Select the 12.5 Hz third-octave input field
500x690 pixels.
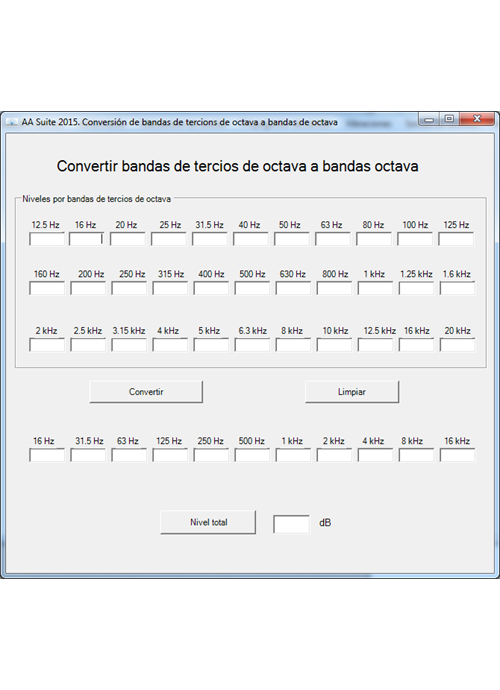click(47, 239)
